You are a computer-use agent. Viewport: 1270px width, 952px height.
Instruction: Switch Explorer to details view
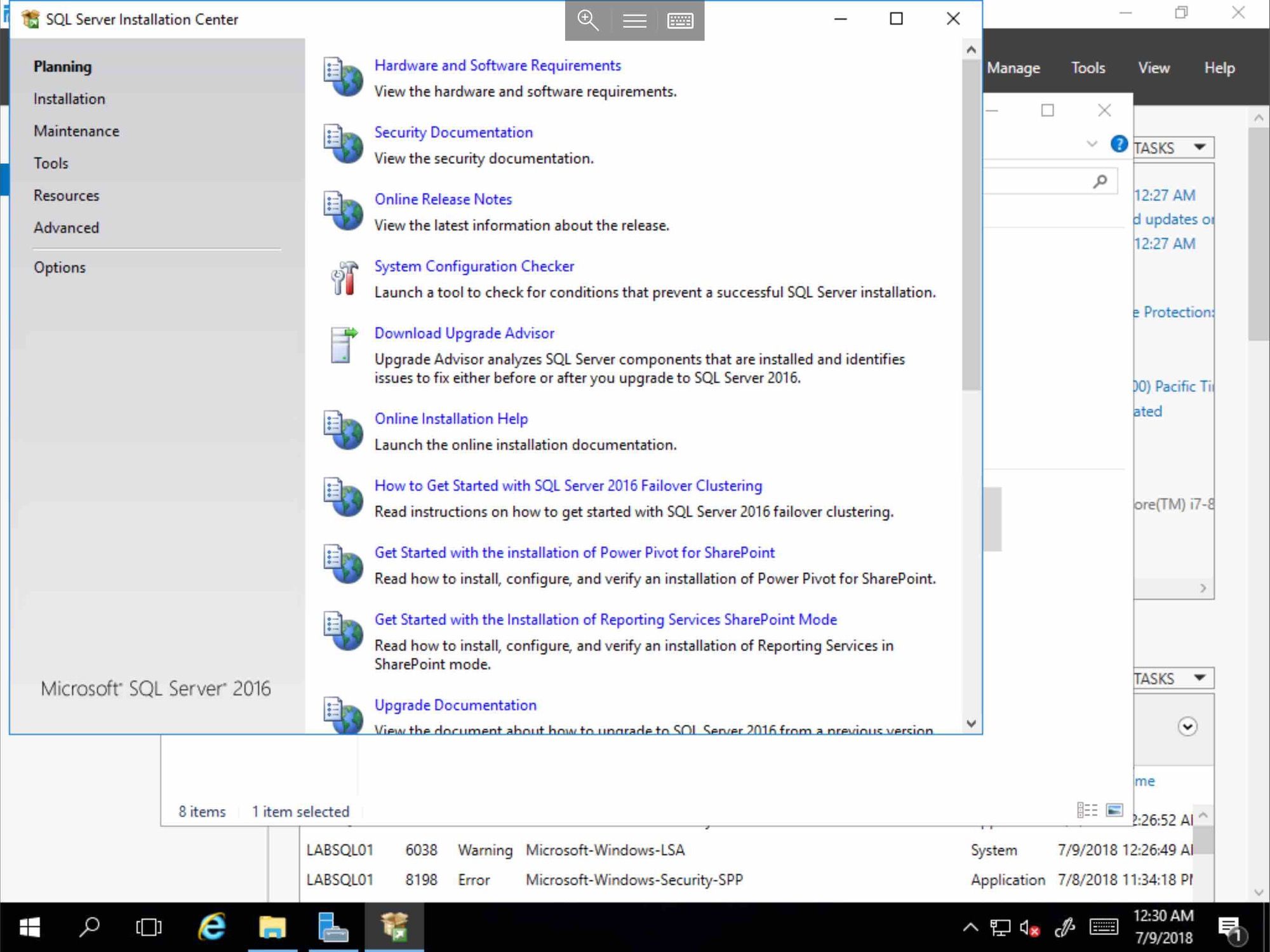click(x=1087, y=810)
